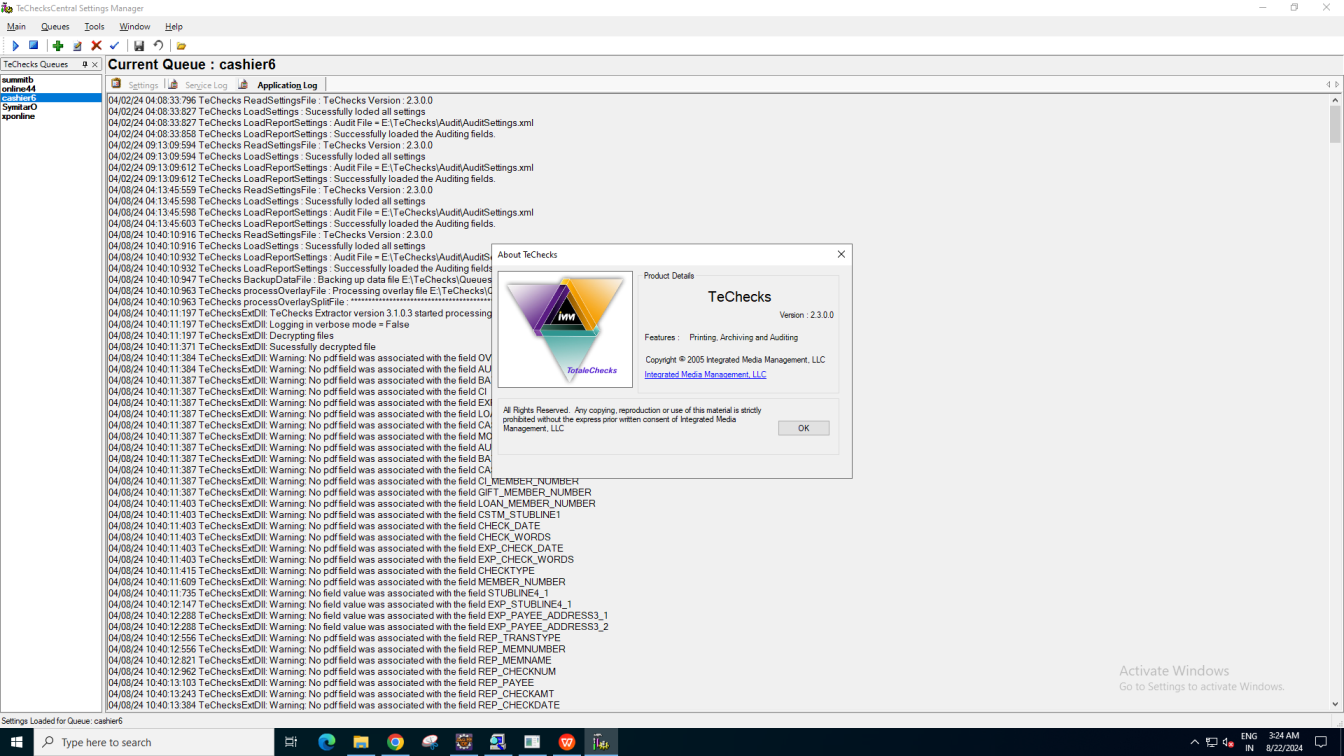Open the Tools menu
1344x756 pixels.
94,27
